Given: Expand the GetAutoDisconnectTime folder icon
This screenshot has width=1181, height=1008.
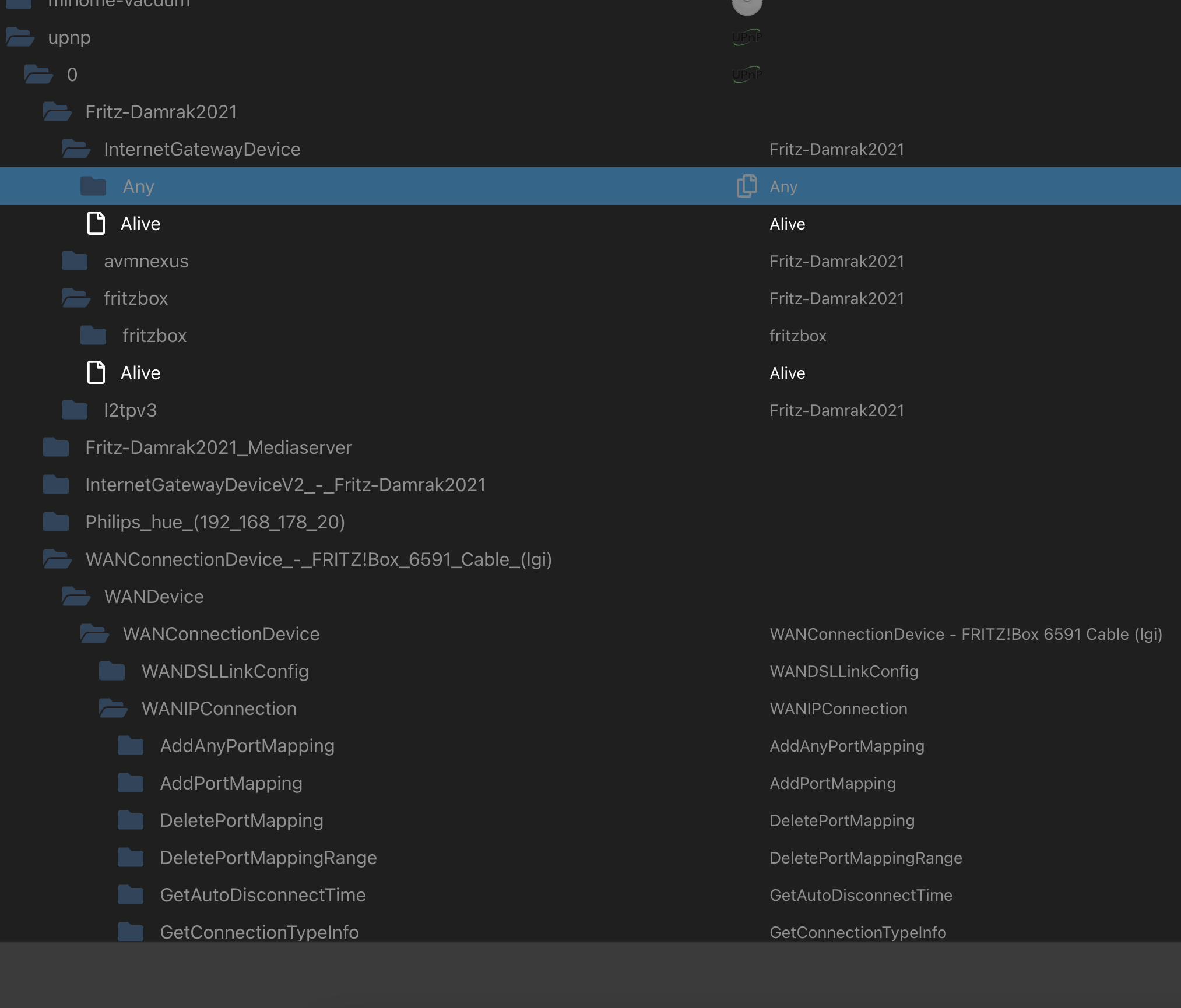Looking at the screenshot, I should (131, 895).
